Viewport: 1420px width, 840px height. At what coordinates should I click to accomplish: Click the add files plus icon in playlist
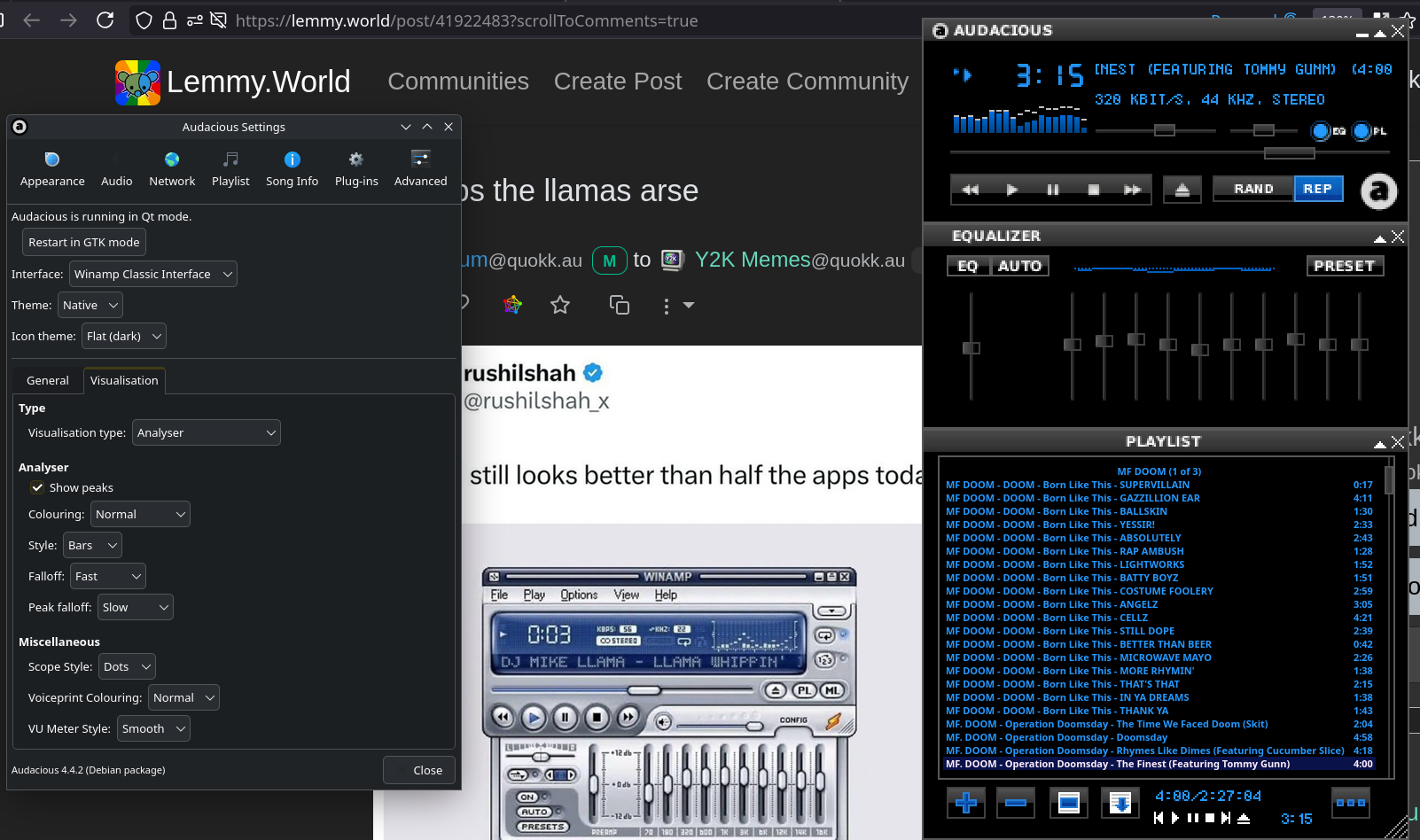pyautogui.click(x=966, y=803)
